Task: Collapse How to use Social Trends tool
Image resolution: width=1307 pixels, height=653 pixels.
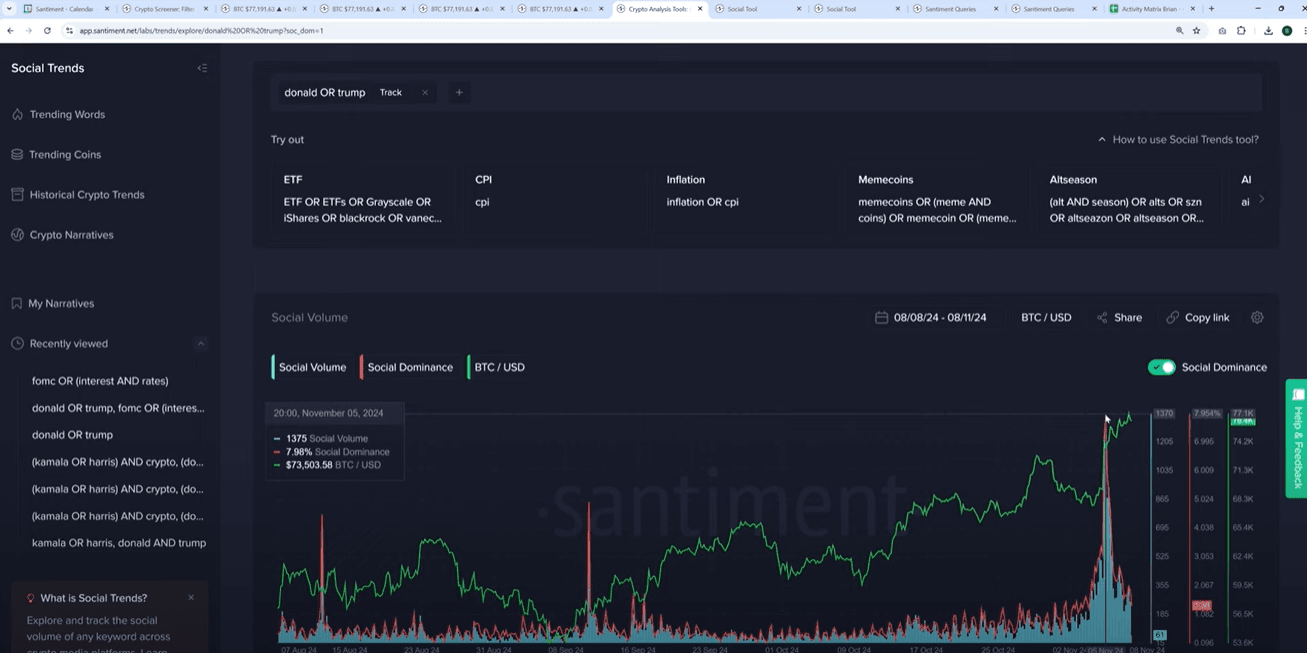Action: click(1178, 140)
